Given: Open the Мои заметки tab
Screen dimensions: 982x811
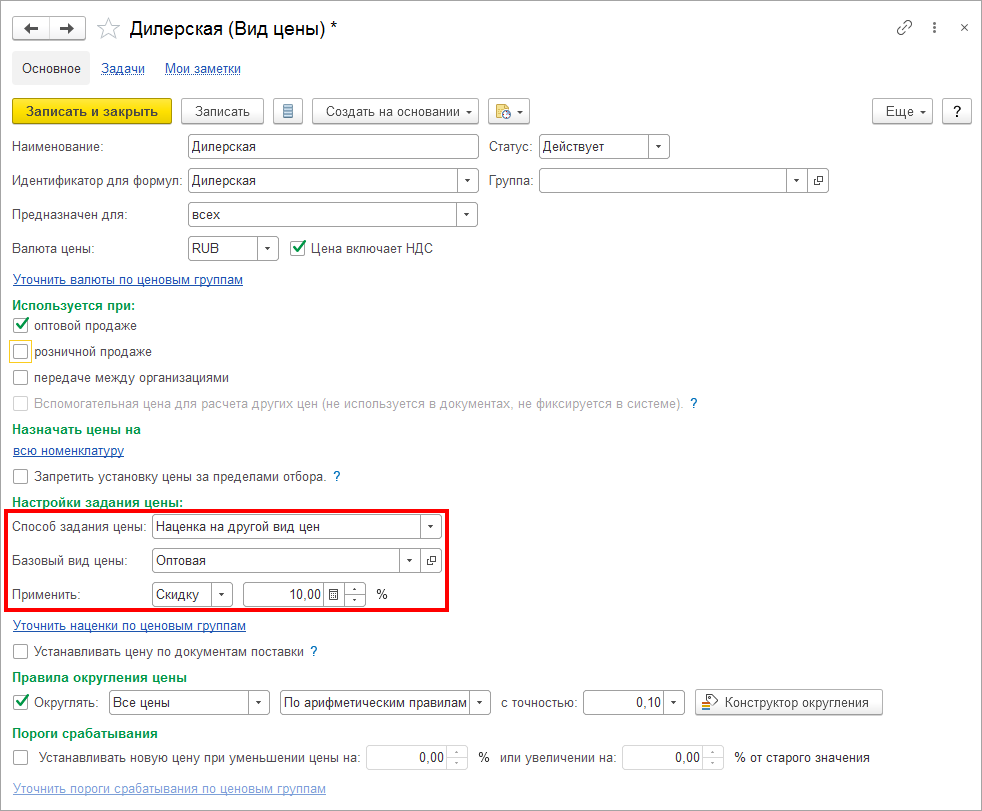Looking at the screenshot, I should coord(202,69).
